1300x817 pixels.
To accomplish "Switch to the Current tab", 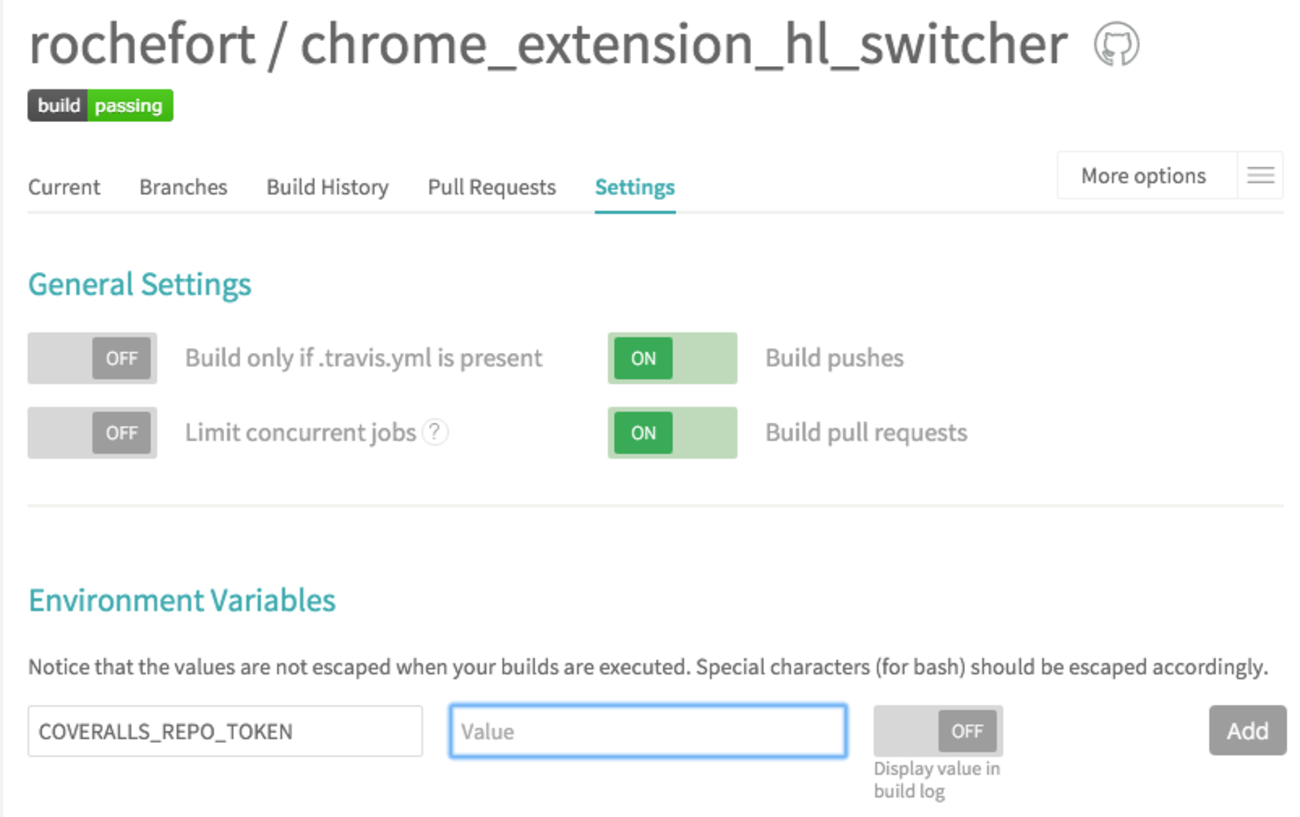I will point(64,187).
